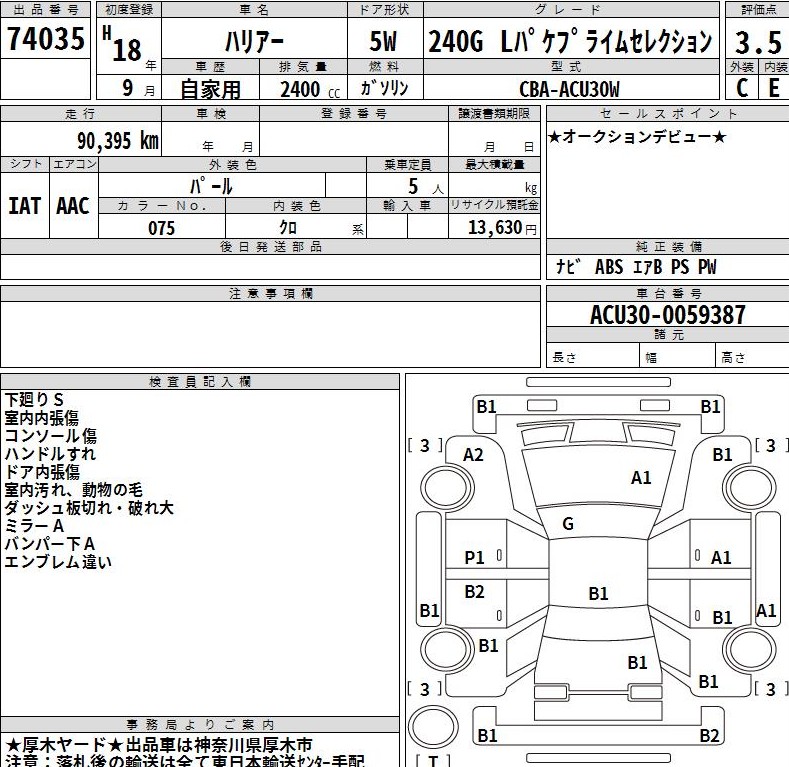Select the grade text 240G Lパケプライムセレクション

[x=570, y=41]
